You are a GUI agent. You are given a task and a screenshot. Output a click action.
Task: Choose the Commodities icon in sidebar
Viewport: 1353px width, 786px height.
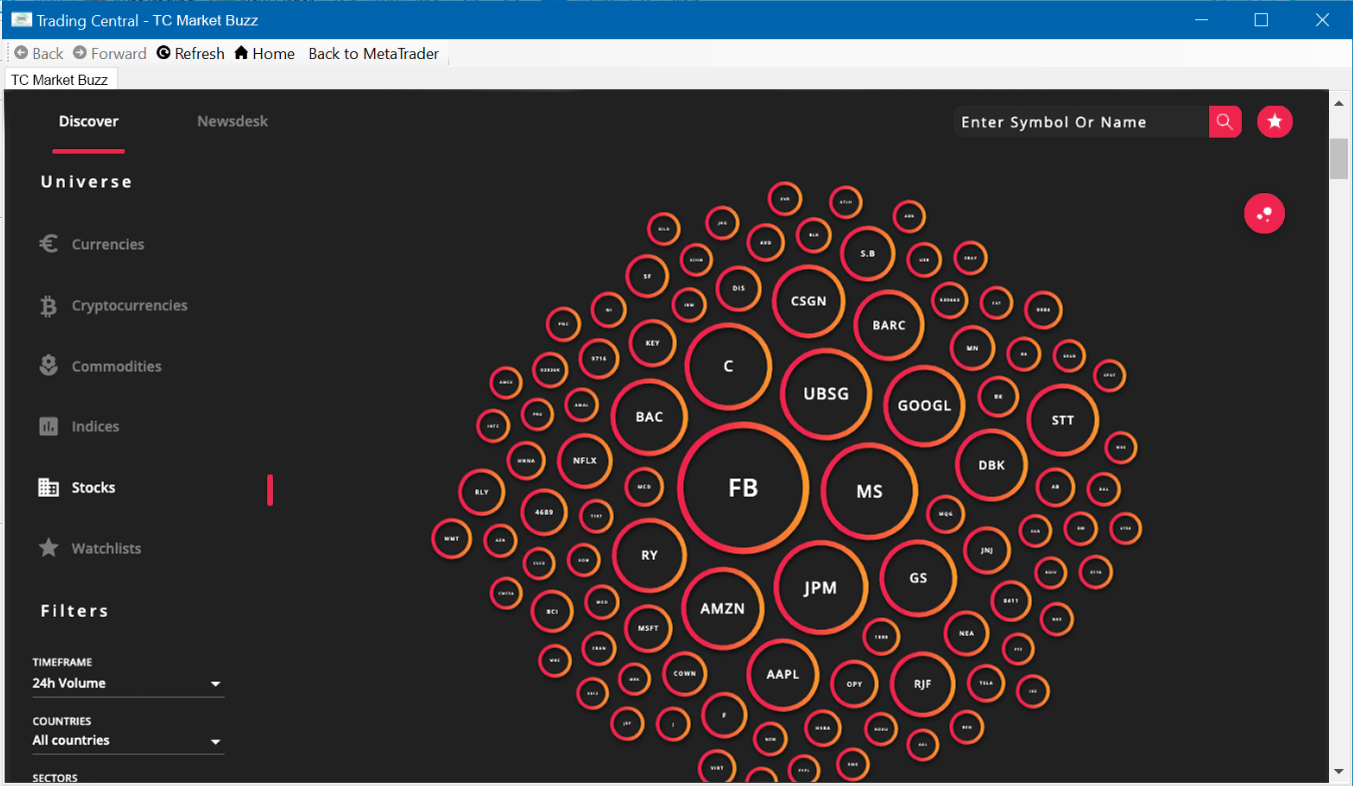point(48,366)
